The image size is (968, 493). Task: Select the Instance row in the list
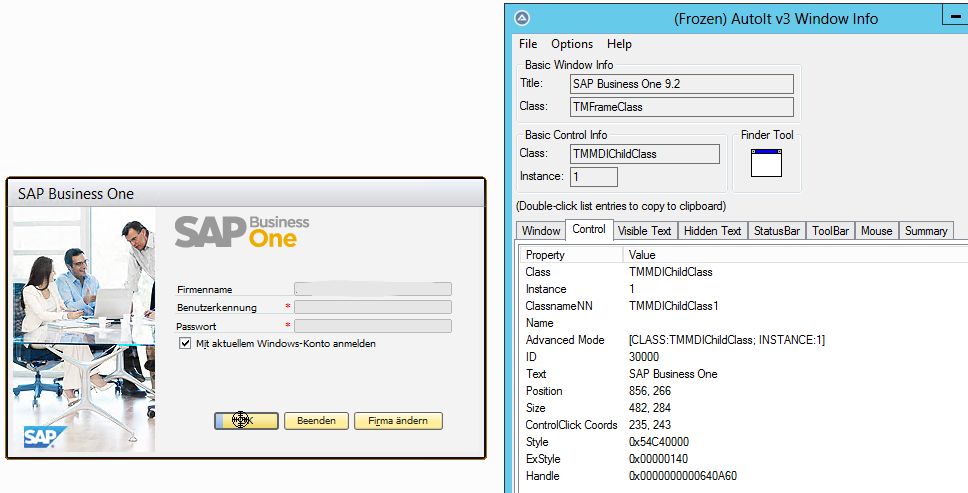click(744, 289)
